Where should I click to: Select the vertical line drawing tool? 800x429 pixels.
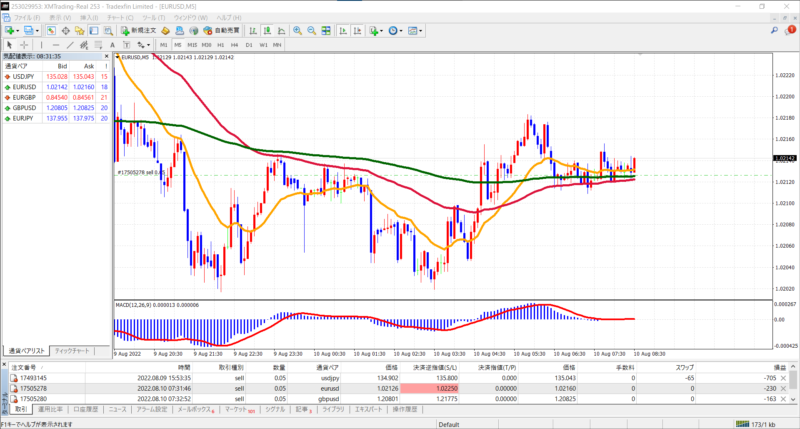point(41,45)
